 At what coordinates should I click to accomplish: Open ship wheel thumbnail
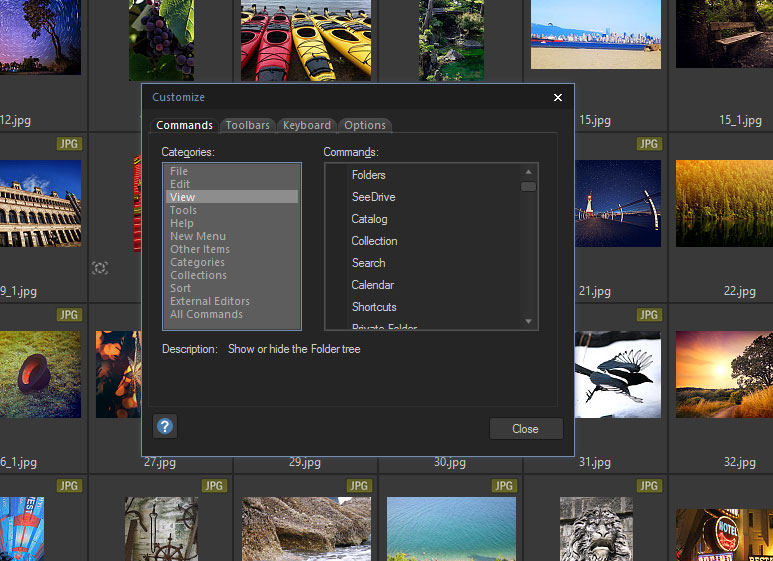(x=161, y=529)
